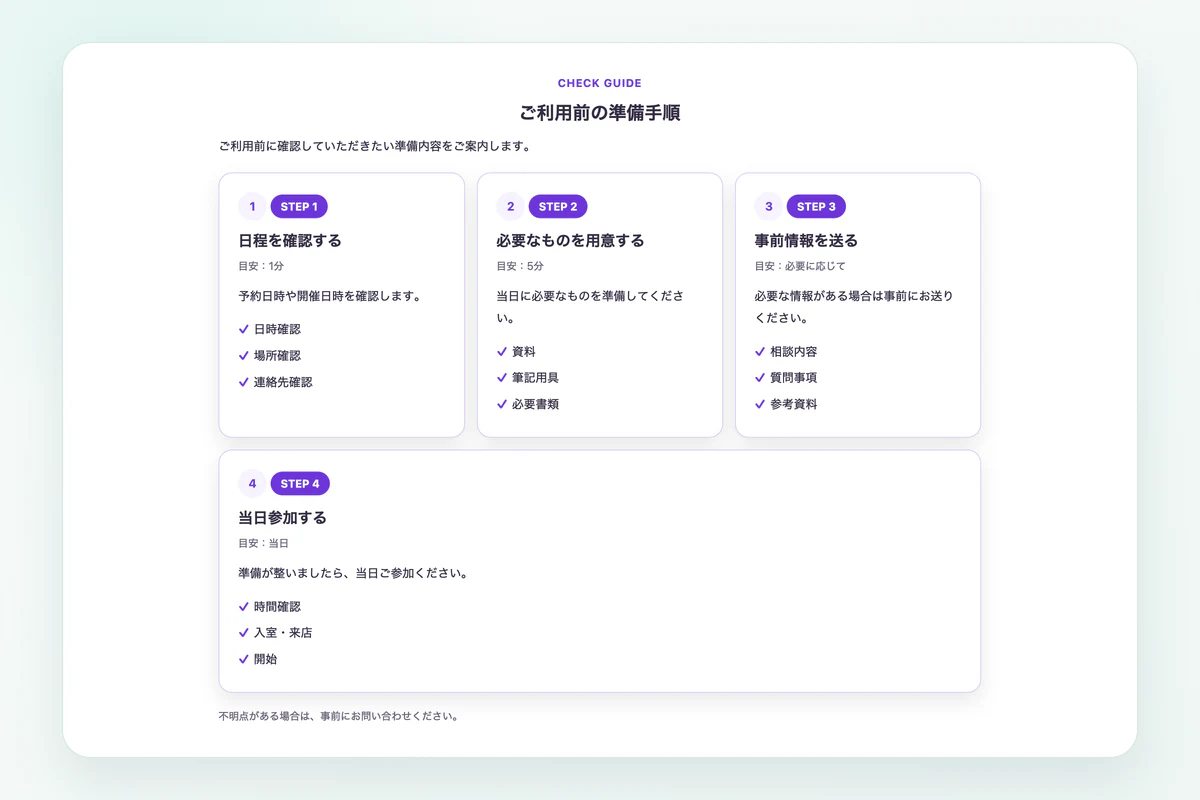Click the 事前情報を送る heading
Screen dimensions: 1200x800
(x=806, y=241)
